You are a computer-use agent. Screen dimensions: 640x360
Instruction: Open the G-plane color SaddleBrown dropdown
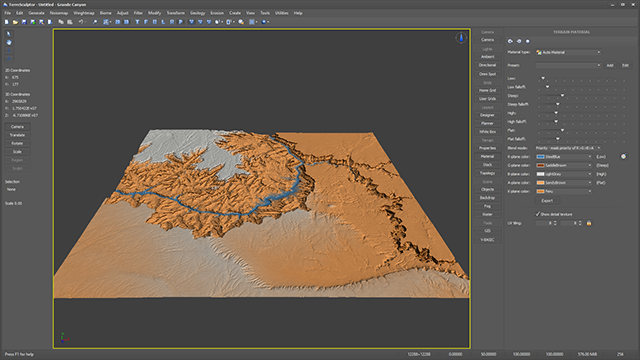(564, 165)
